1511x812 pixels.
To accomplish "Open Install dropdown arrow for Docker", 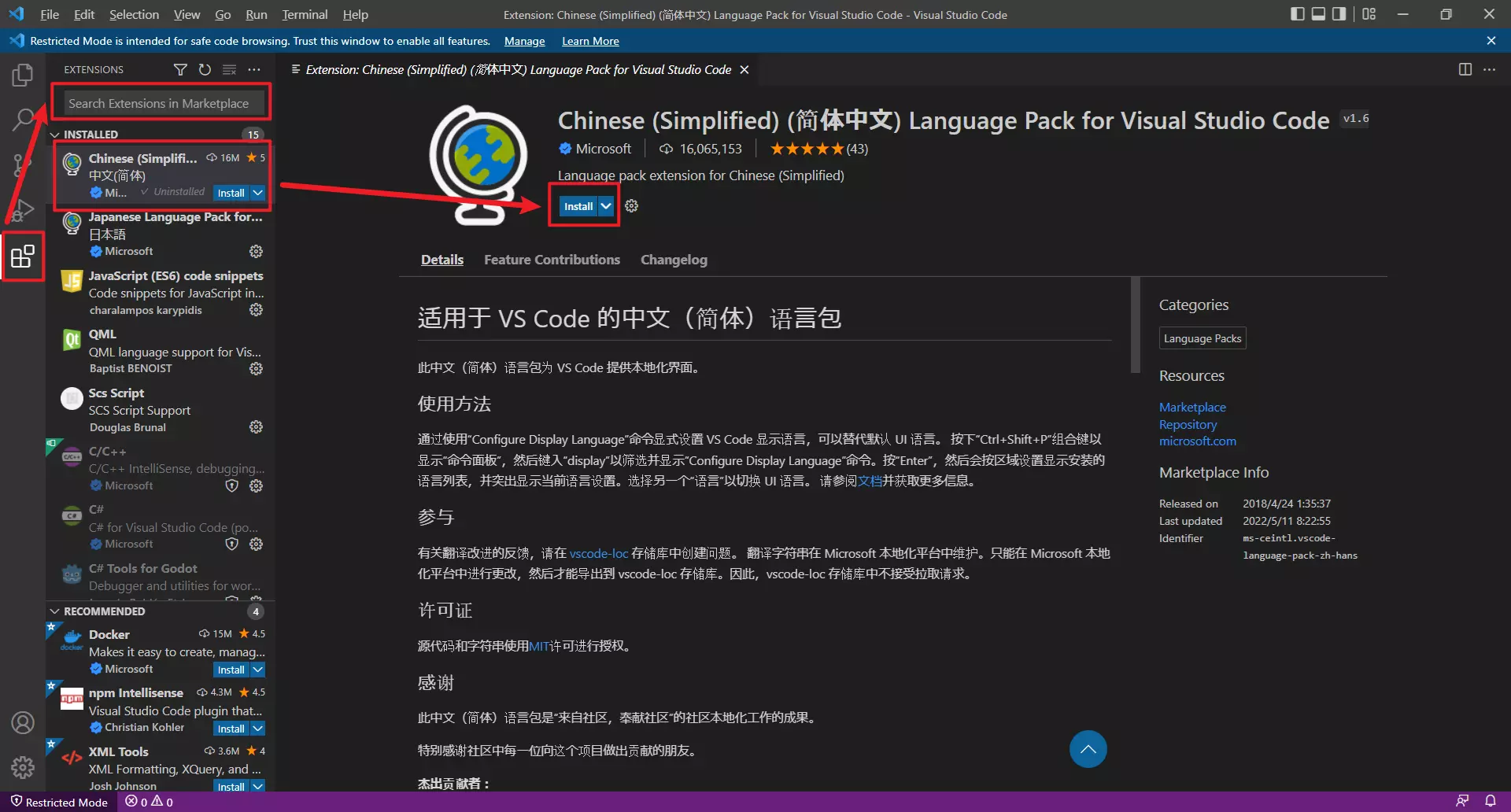I will (x=257, y=670).
